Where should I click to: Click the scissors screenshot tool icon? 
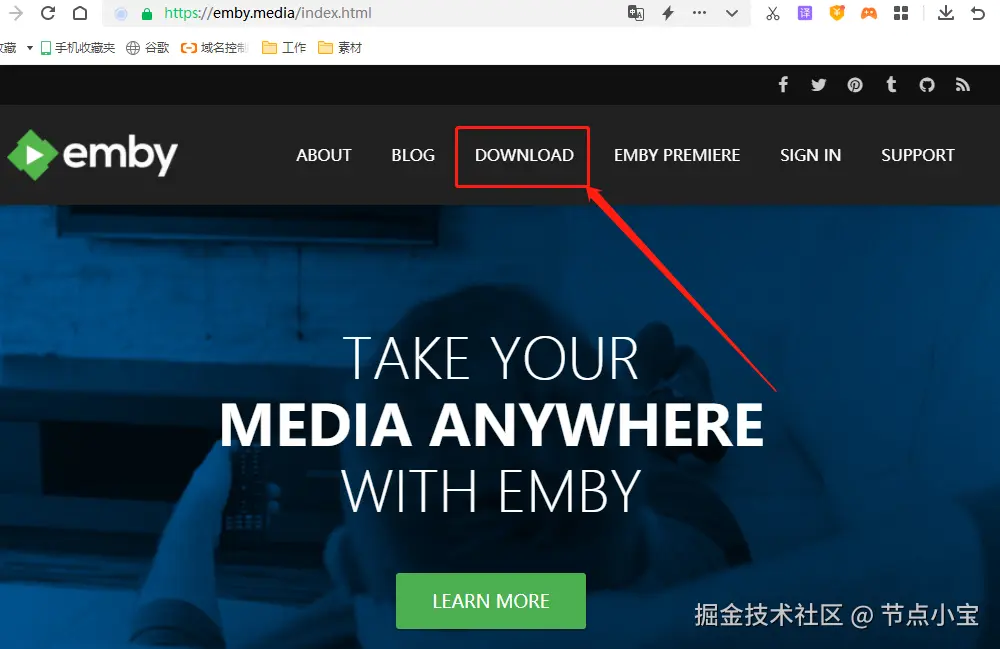tap(773, 13)
